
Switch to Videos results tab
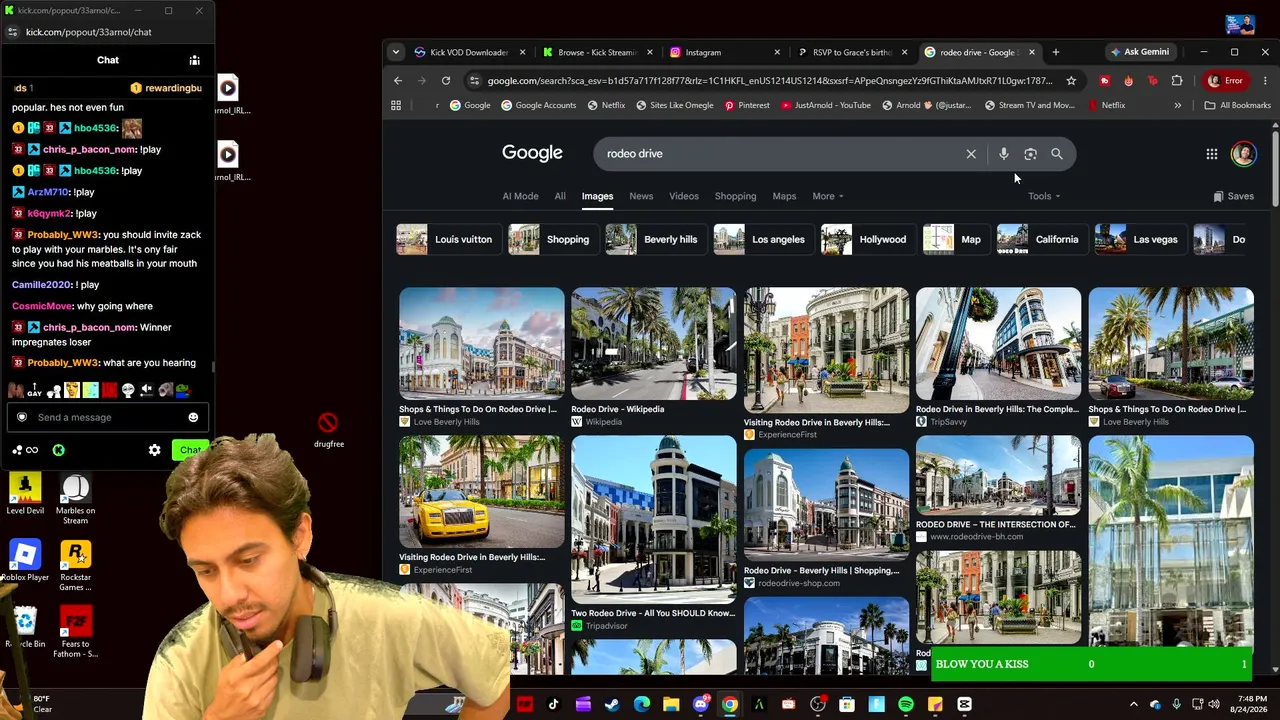pos(684,196)
